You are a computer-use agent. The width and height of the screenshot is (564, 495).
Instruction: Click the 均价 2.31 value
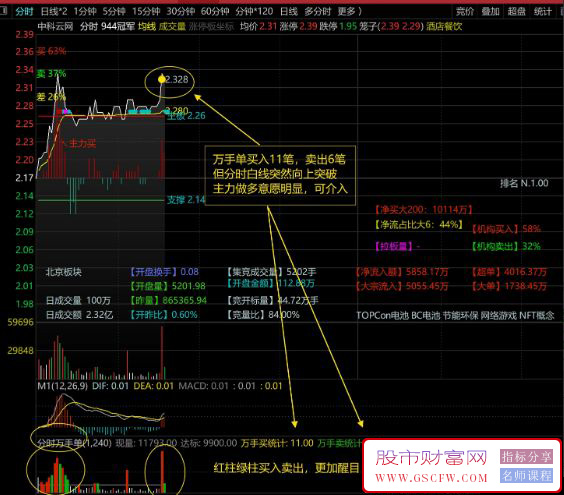pyautogui.click(x=258, y=26)
